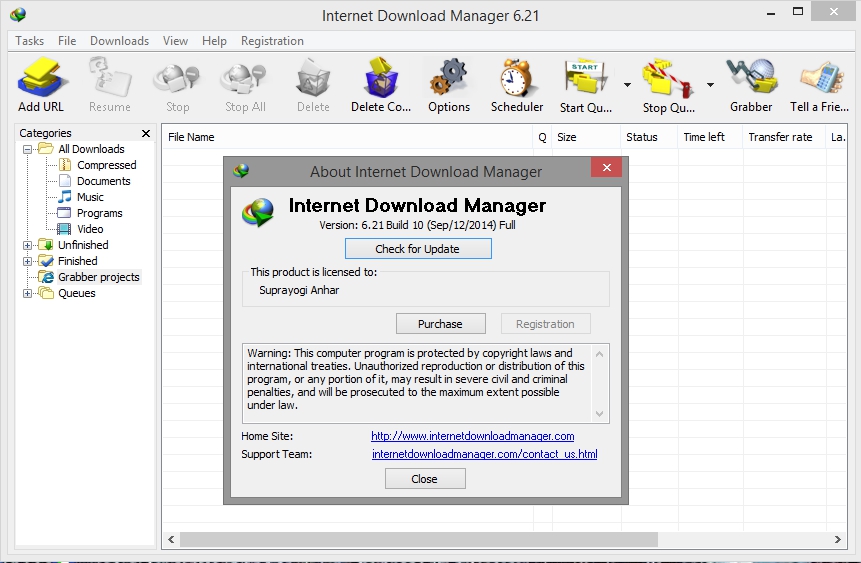Open the File menu
This screenshot has height=563, width=861.
click(67, 41)
